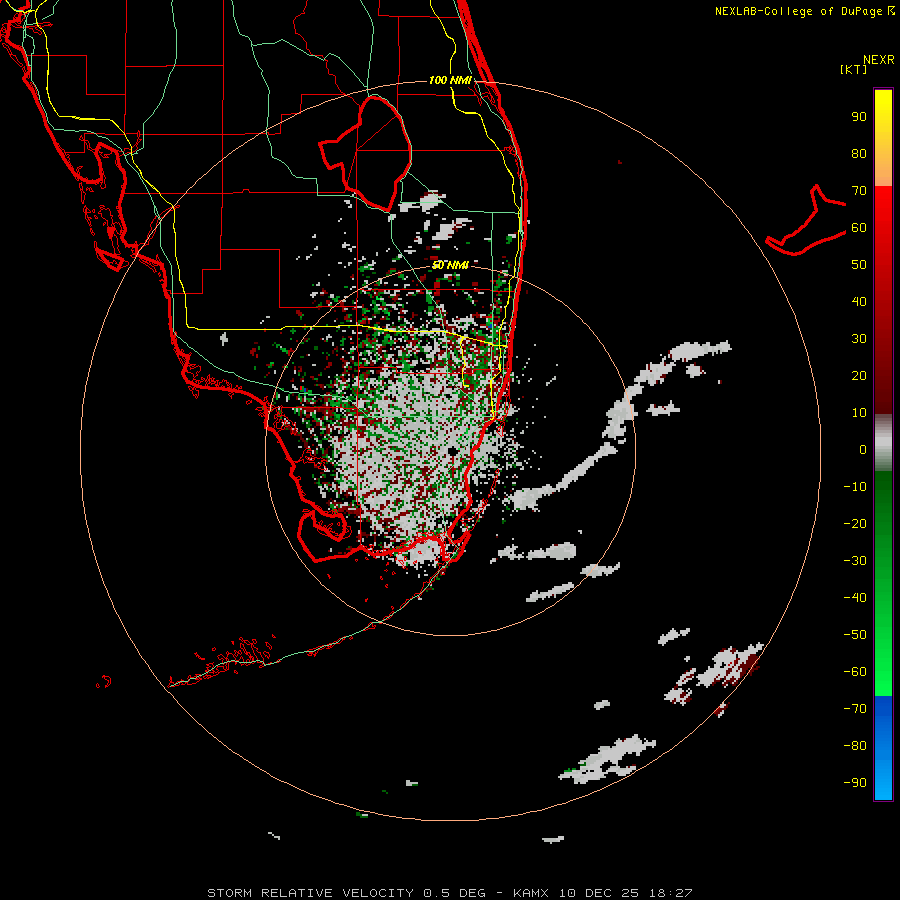Viewport: 900px width, 900px height.
Task: Click the 0 value on the velocity legend
Action: point(863,449)
